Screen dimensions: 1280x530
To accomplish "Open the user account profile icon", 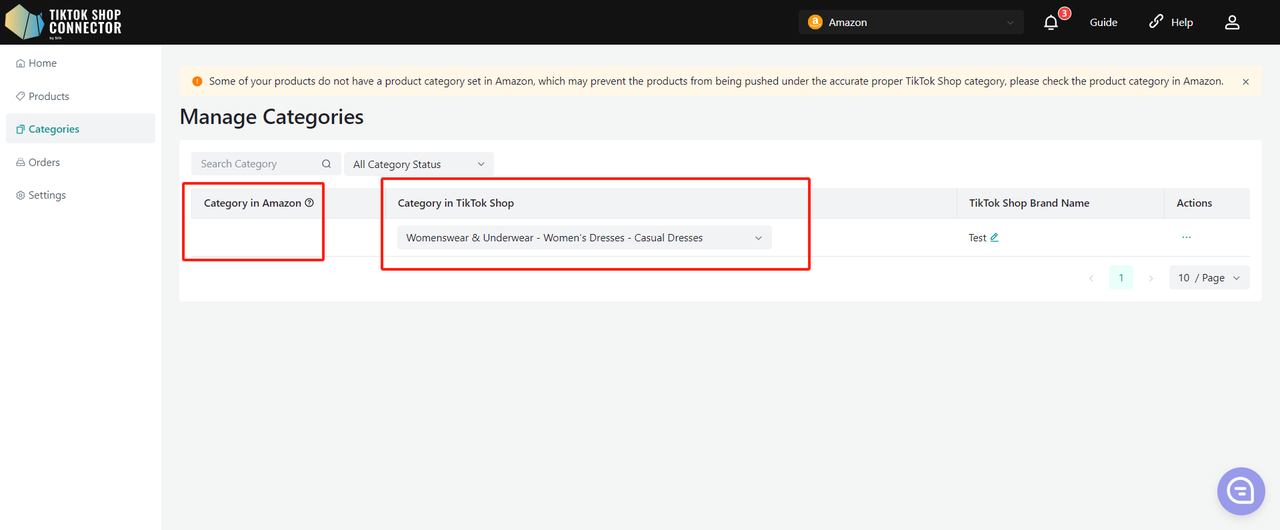I will tap(1232, 22).
